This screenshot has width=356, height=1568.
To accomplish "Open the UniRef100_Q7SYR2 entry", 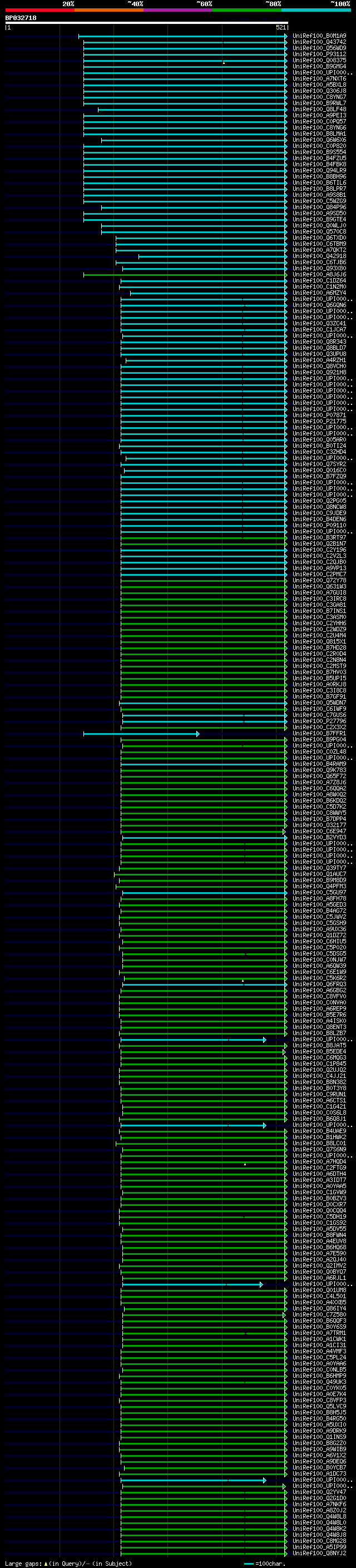I will click(x=319, y=464).
